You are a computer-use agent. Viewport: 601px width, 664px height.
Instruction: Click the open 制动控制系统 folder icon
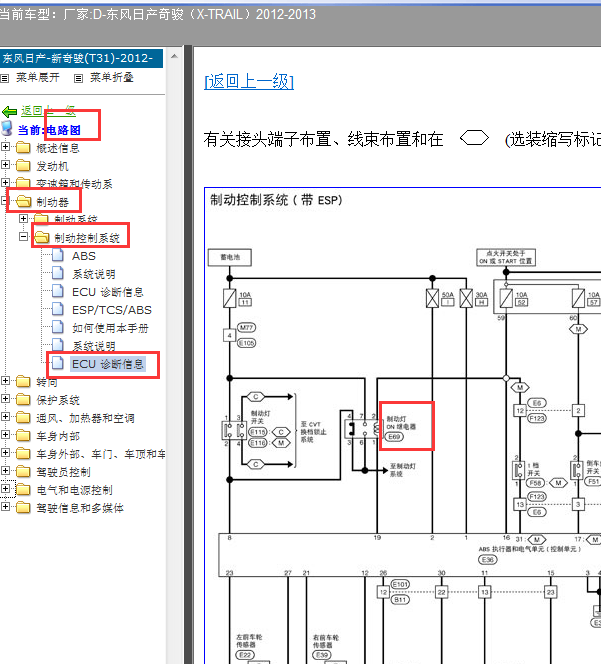click(x=42, y=238)
